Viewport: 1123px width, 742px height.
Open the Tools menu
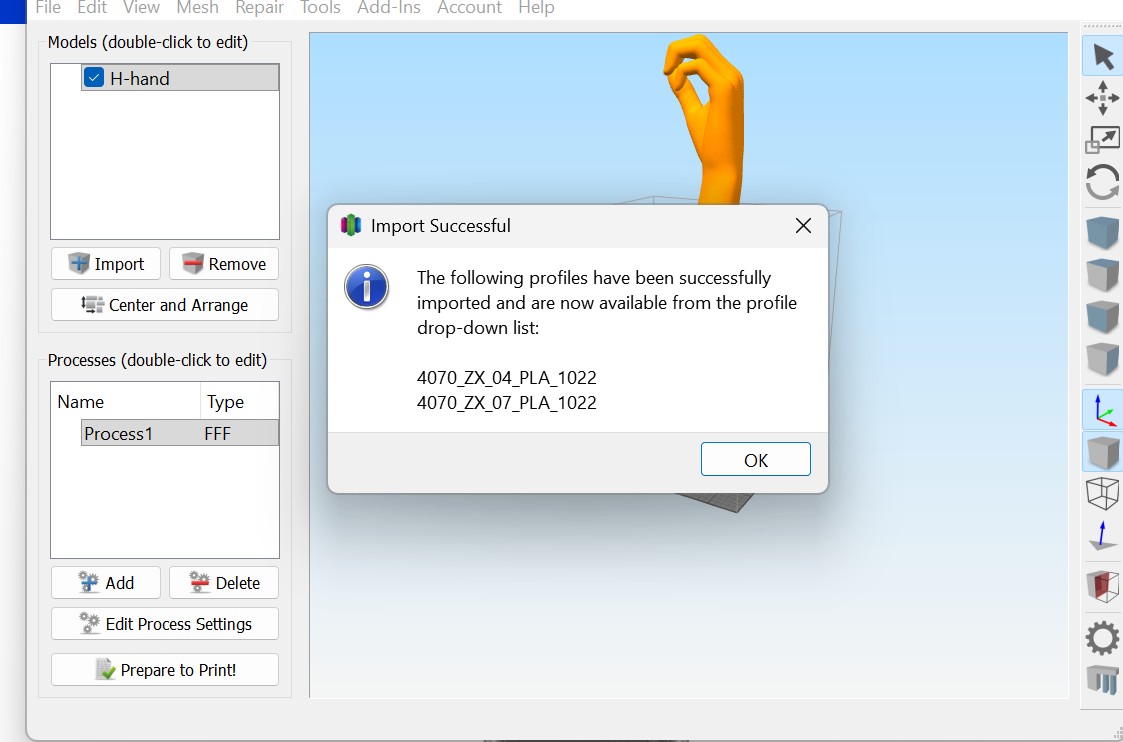coord(320,8)
